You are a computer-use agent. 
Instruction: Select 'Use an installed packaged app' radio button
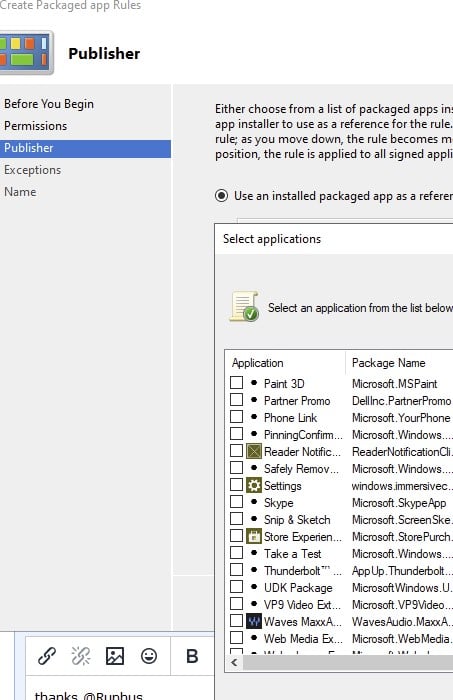point(221,196)
